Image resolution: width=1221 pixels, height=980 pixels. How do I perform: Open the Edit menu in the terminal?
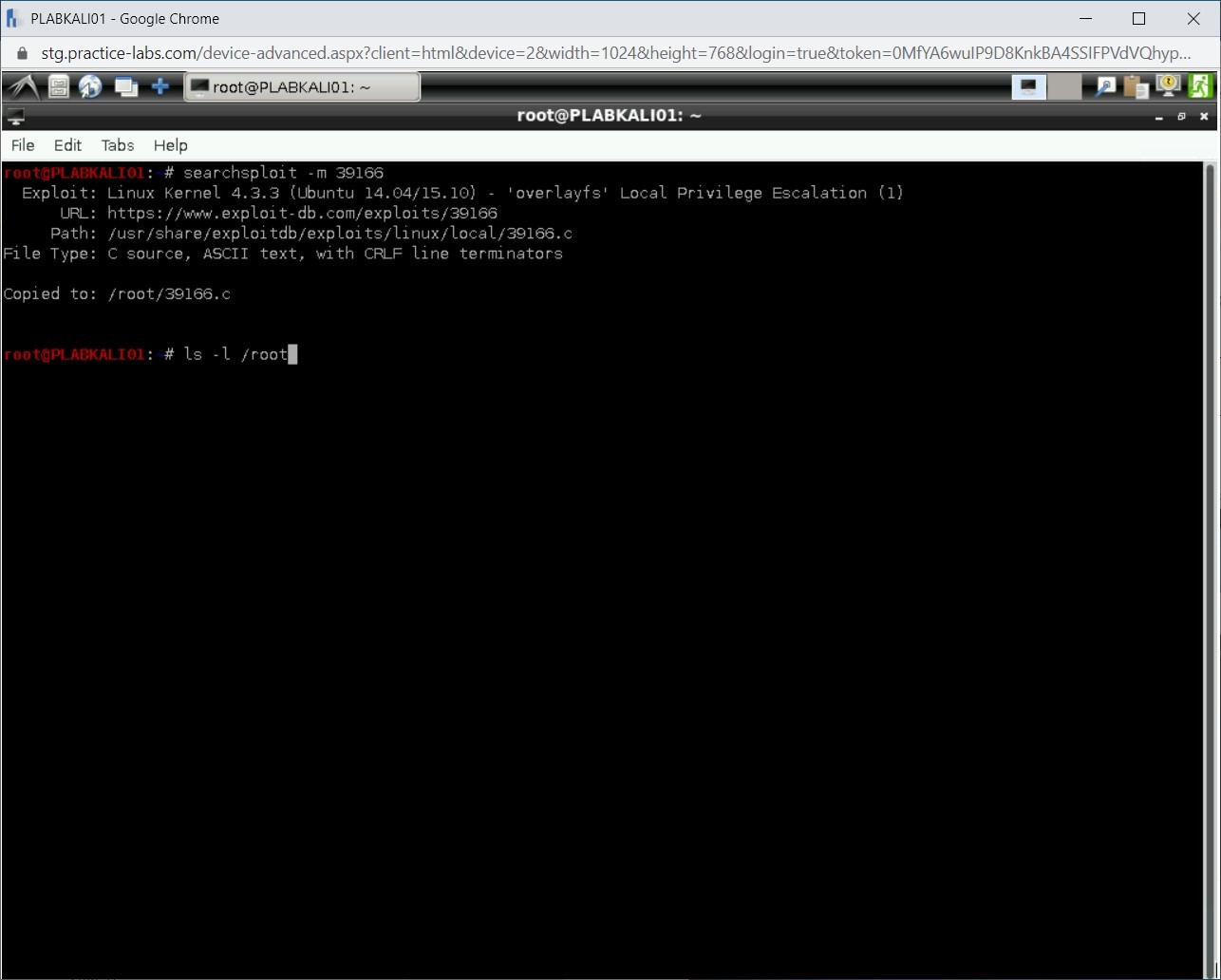(x=67, y=145)
